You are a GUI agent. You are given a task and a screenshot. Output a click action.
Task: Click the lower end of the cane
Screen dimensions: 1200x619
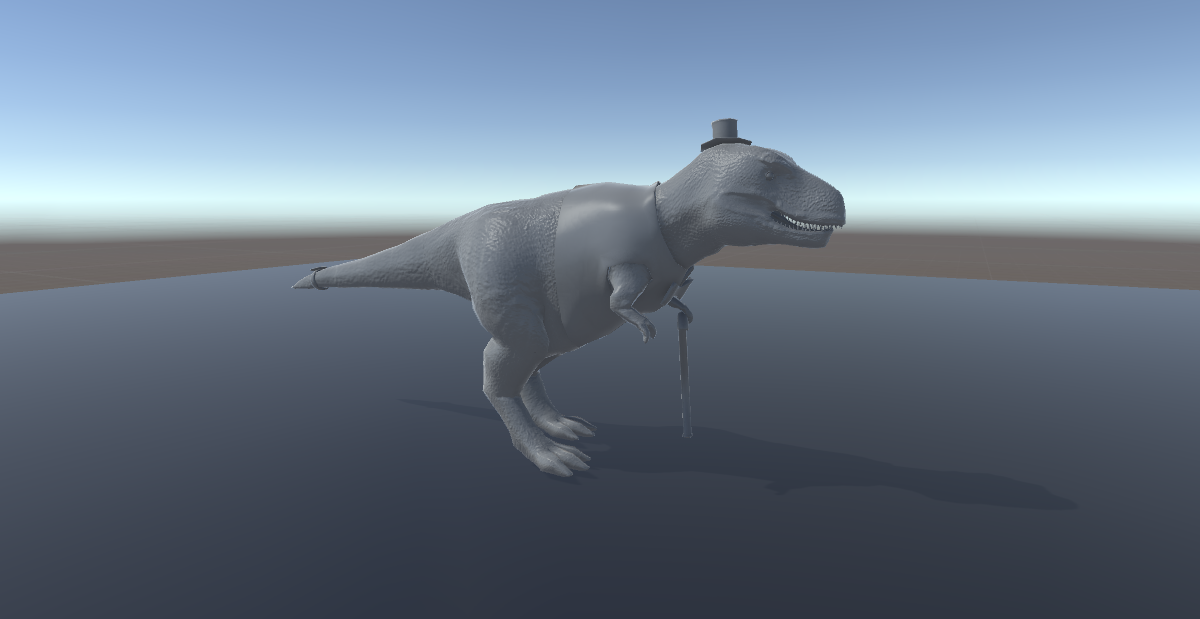(x=688, y=435)
